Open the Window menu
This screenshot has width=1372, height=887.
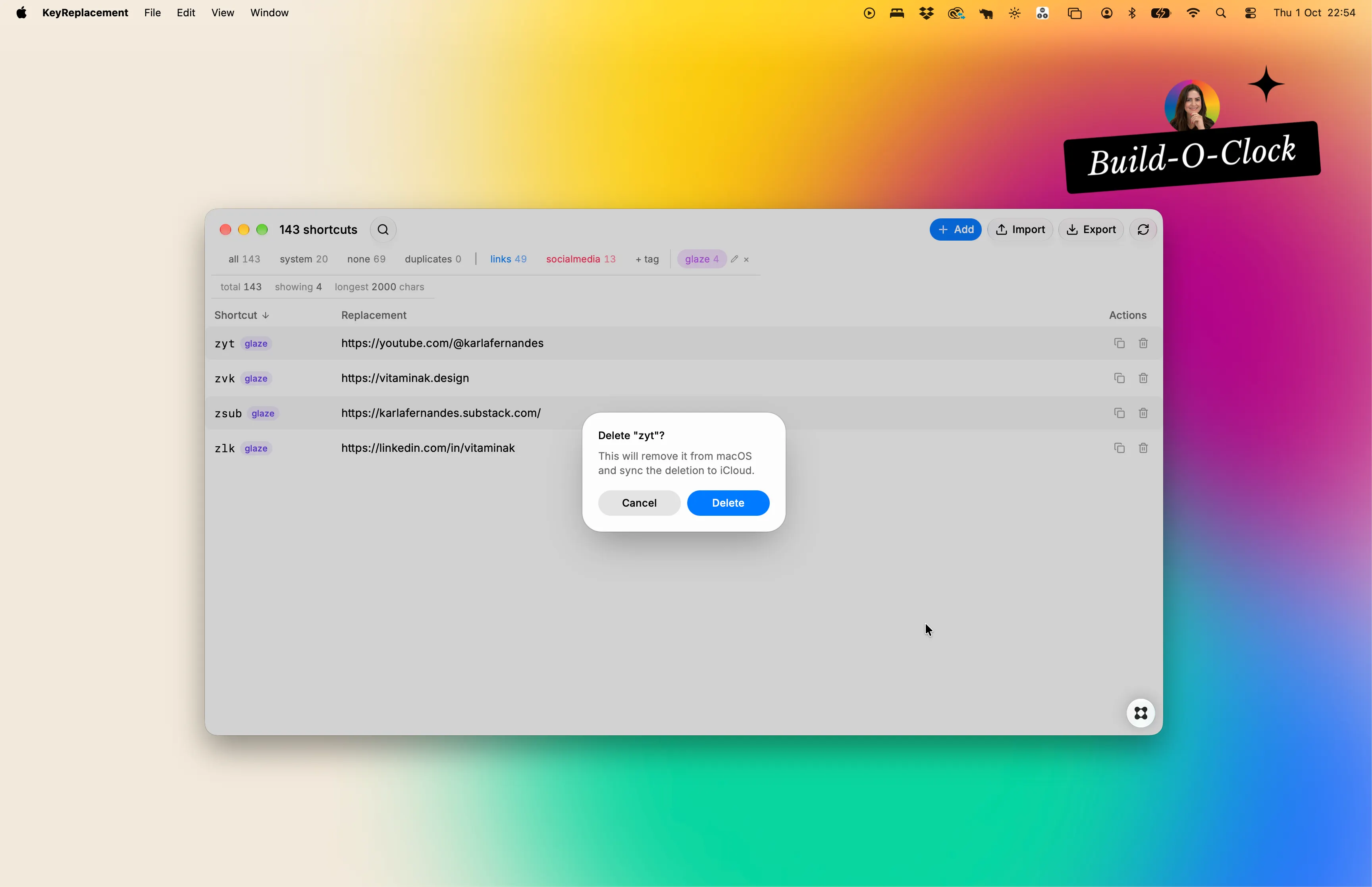tap(269, 13)
